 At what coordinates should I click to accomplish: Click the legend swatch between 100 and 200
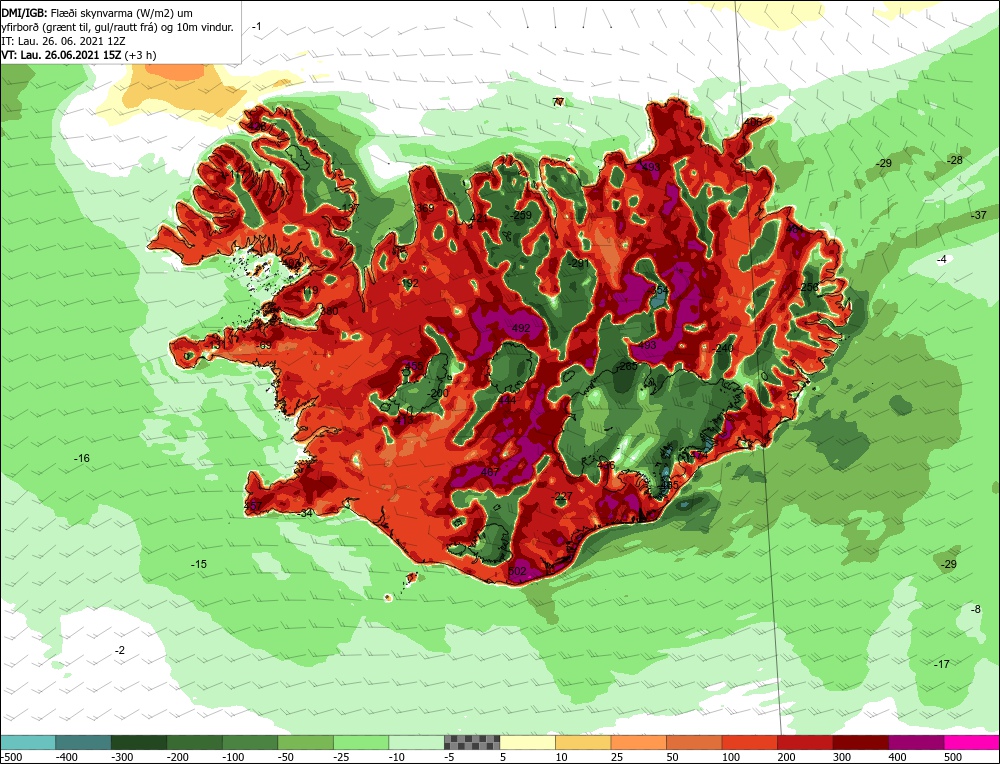(x=749, y=742)
